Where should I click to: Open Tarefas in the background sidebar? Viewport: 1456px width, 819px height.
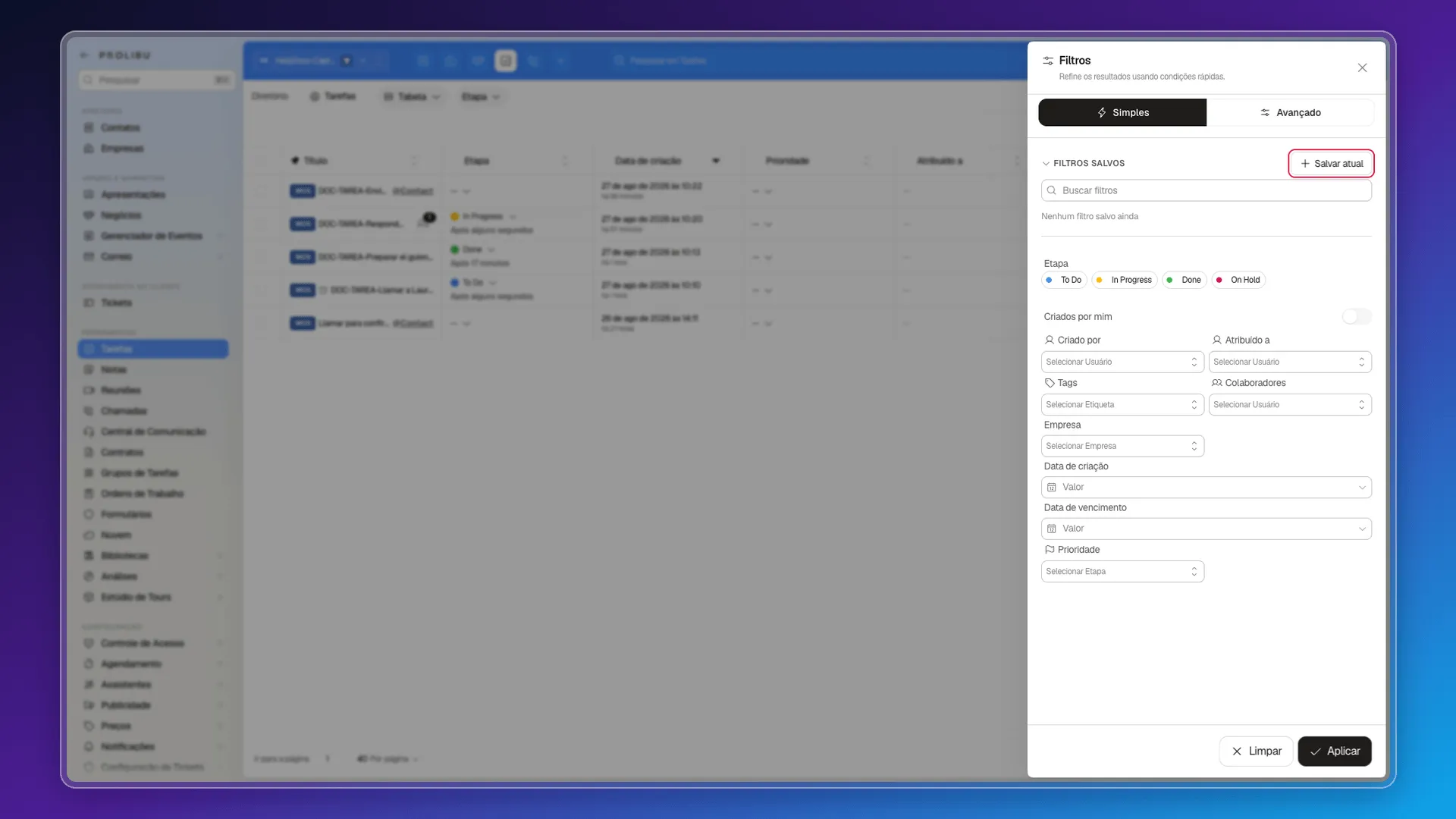pyautogui.click(x=153, y=349)
